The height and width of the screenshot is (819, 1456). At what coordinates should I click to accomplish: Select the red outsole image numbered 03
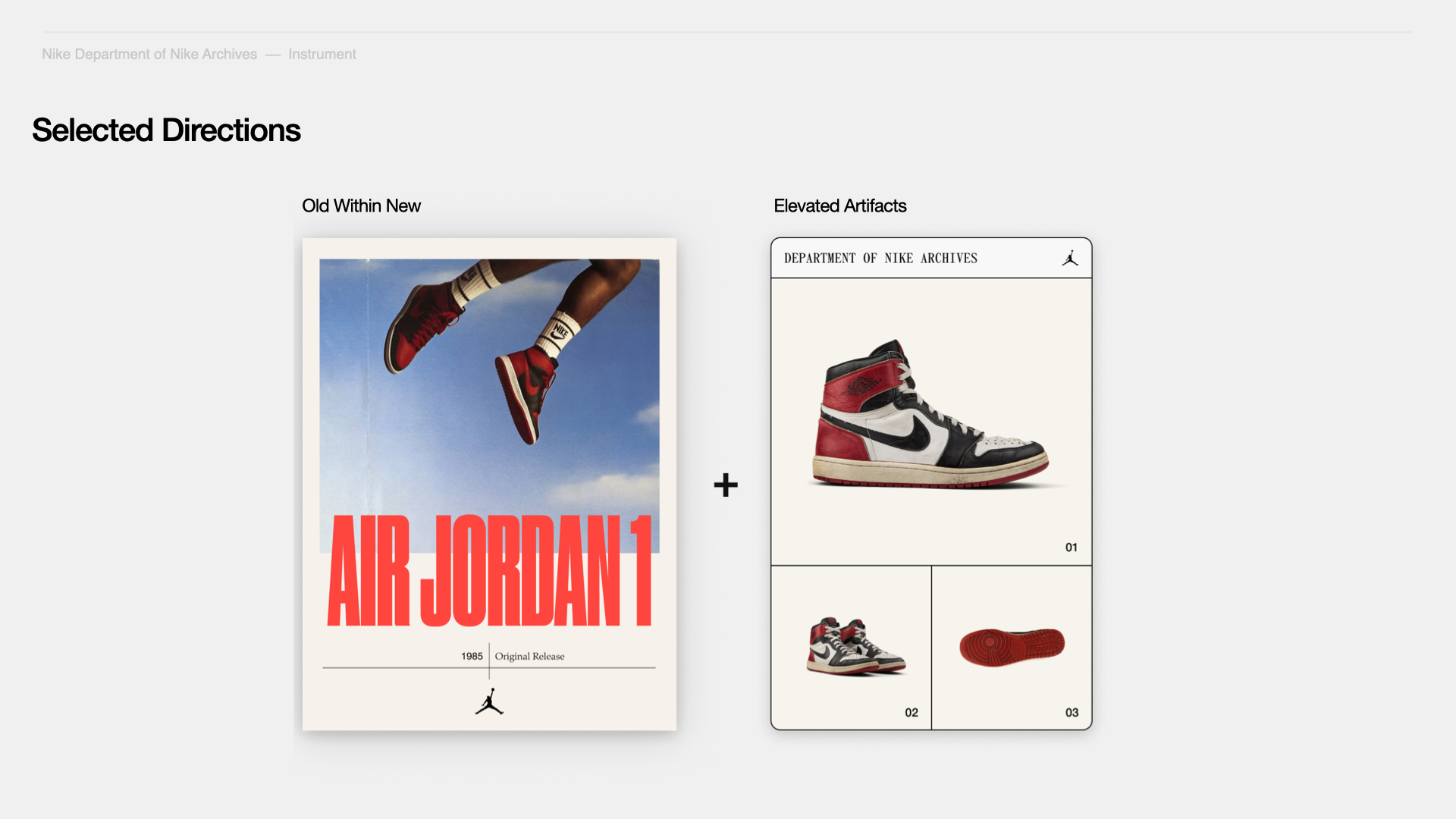pyautogui.click(x=1012, y=646)
